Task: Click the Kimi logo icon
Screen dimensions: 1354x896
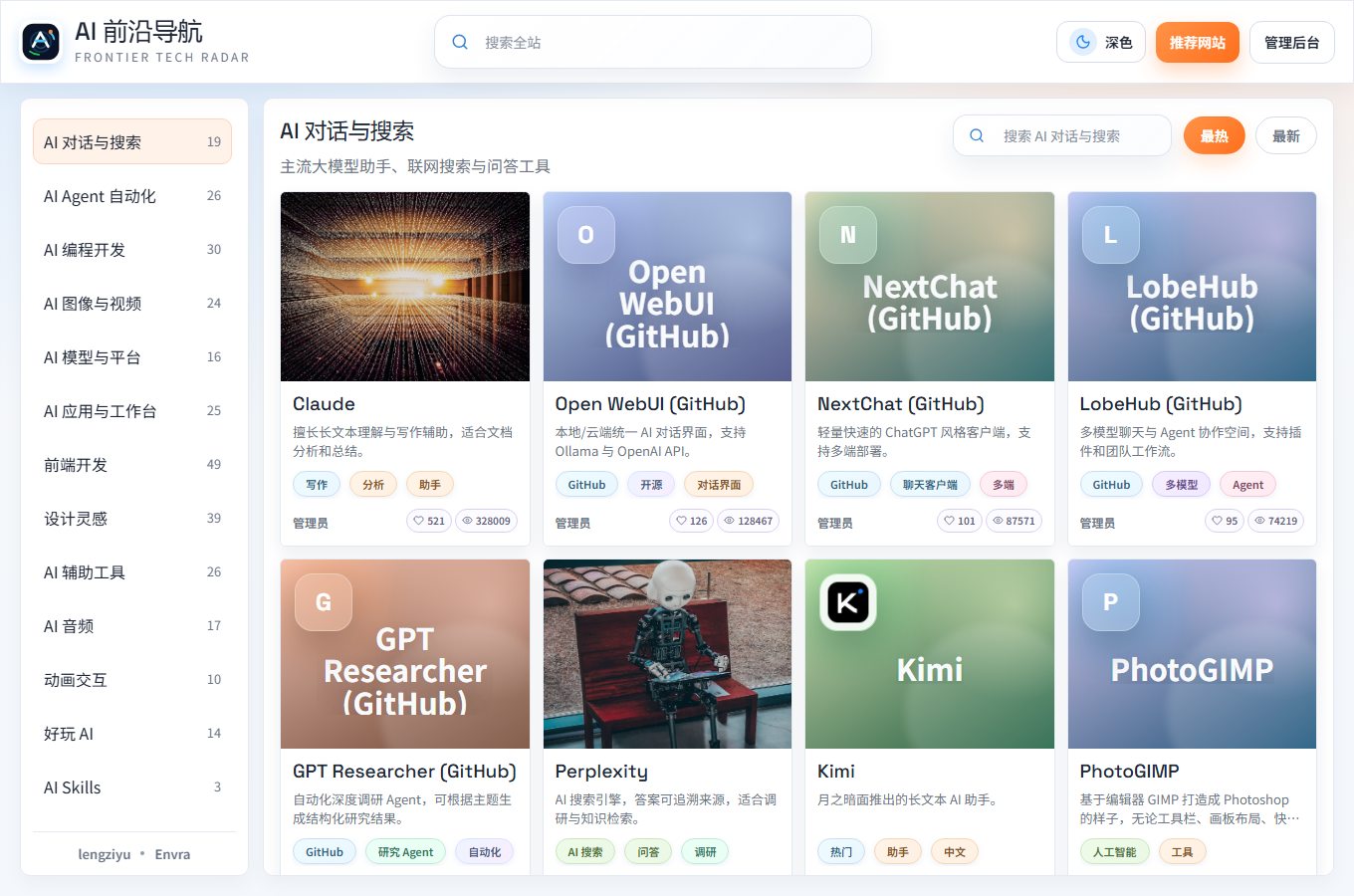Action: [x=848, y=602]
